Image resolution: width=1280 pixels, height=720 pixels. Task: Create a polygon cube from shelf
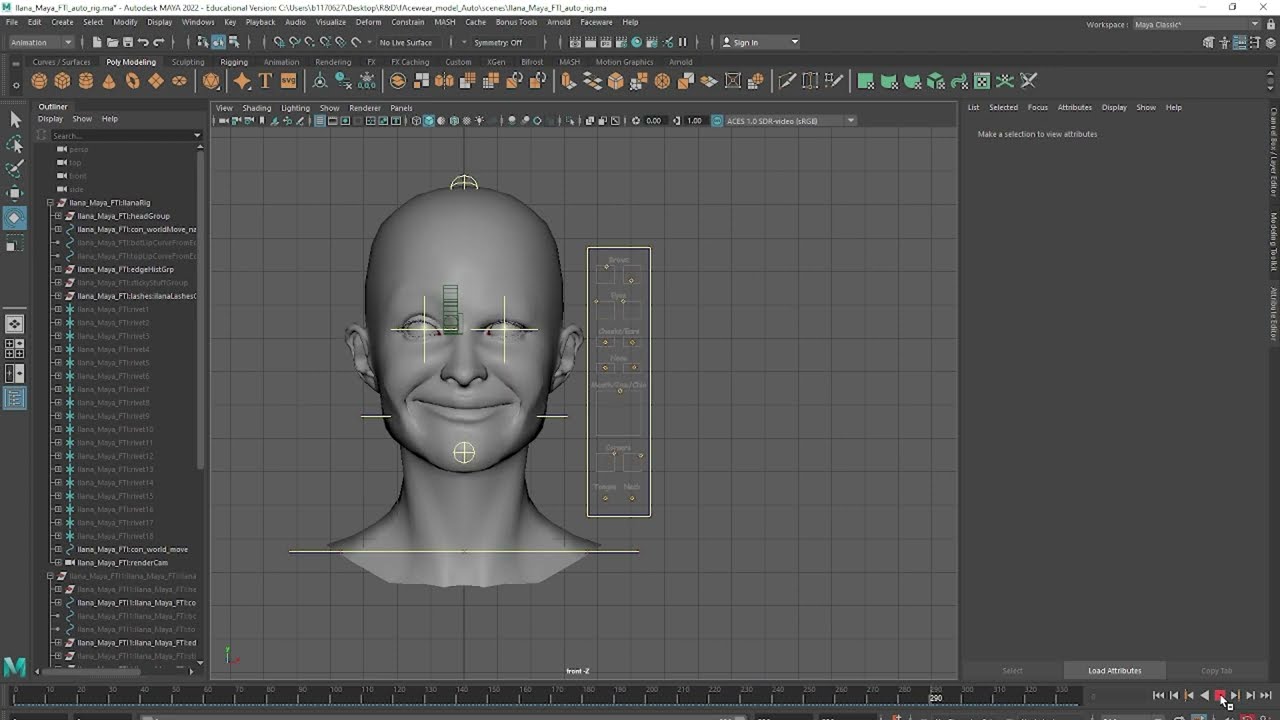[63, 81]
